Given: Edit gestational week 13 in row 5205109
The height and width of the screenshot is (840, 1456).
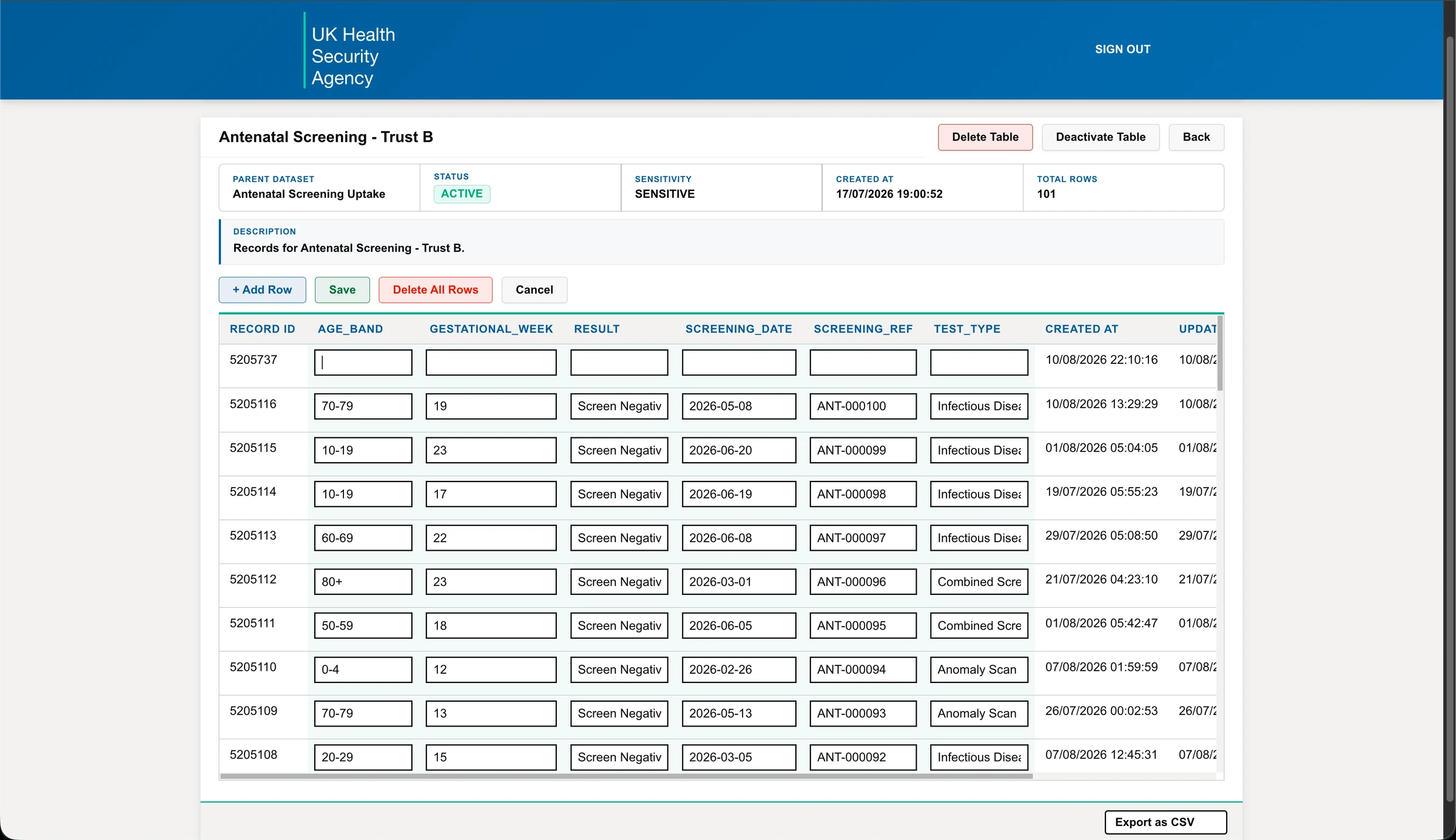Looking at the screenshot, I should coord(491,713).
